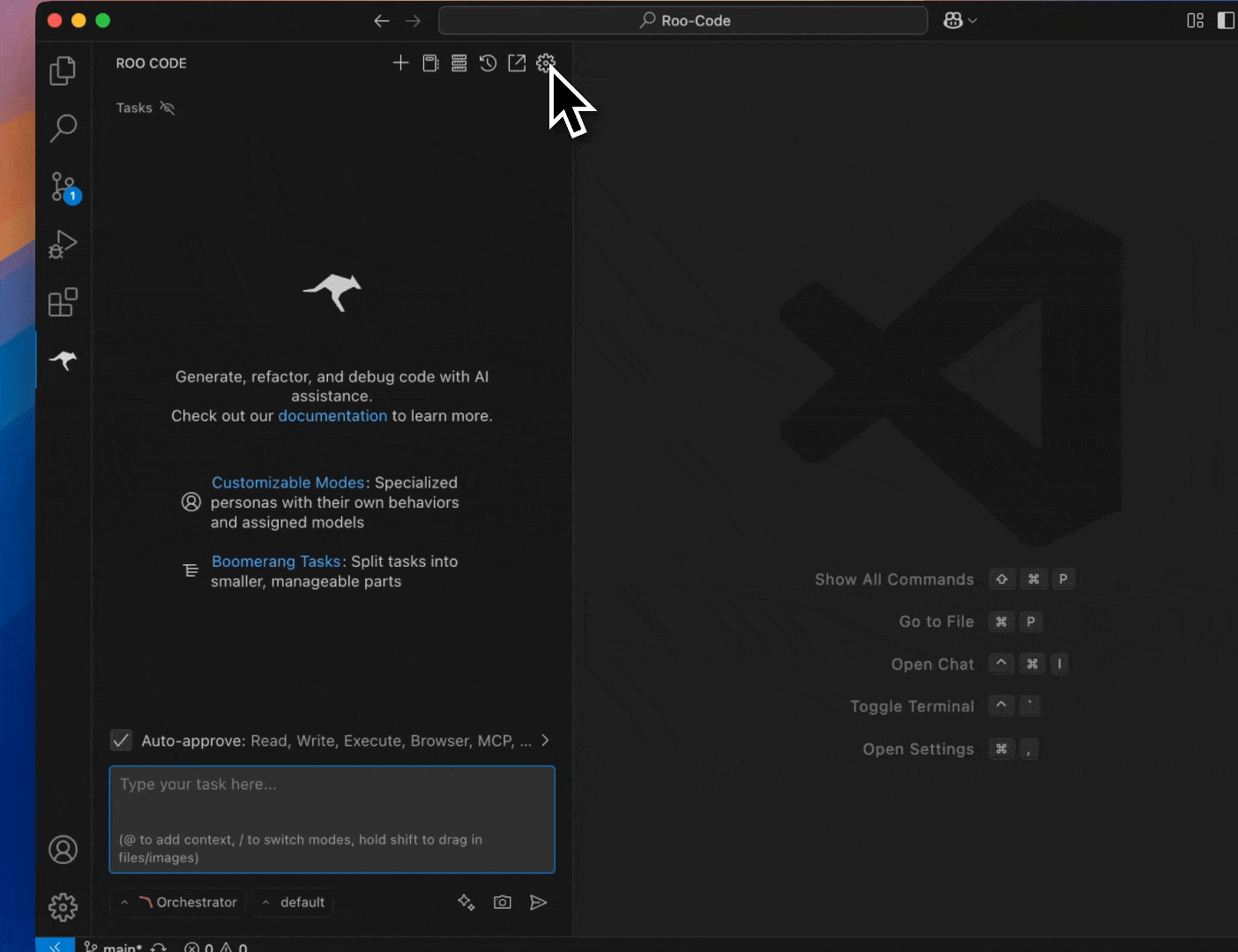The height and width of the screenshot is (952, 1238).
Task: View task history with the clock icon
Action: click(488, 63)
